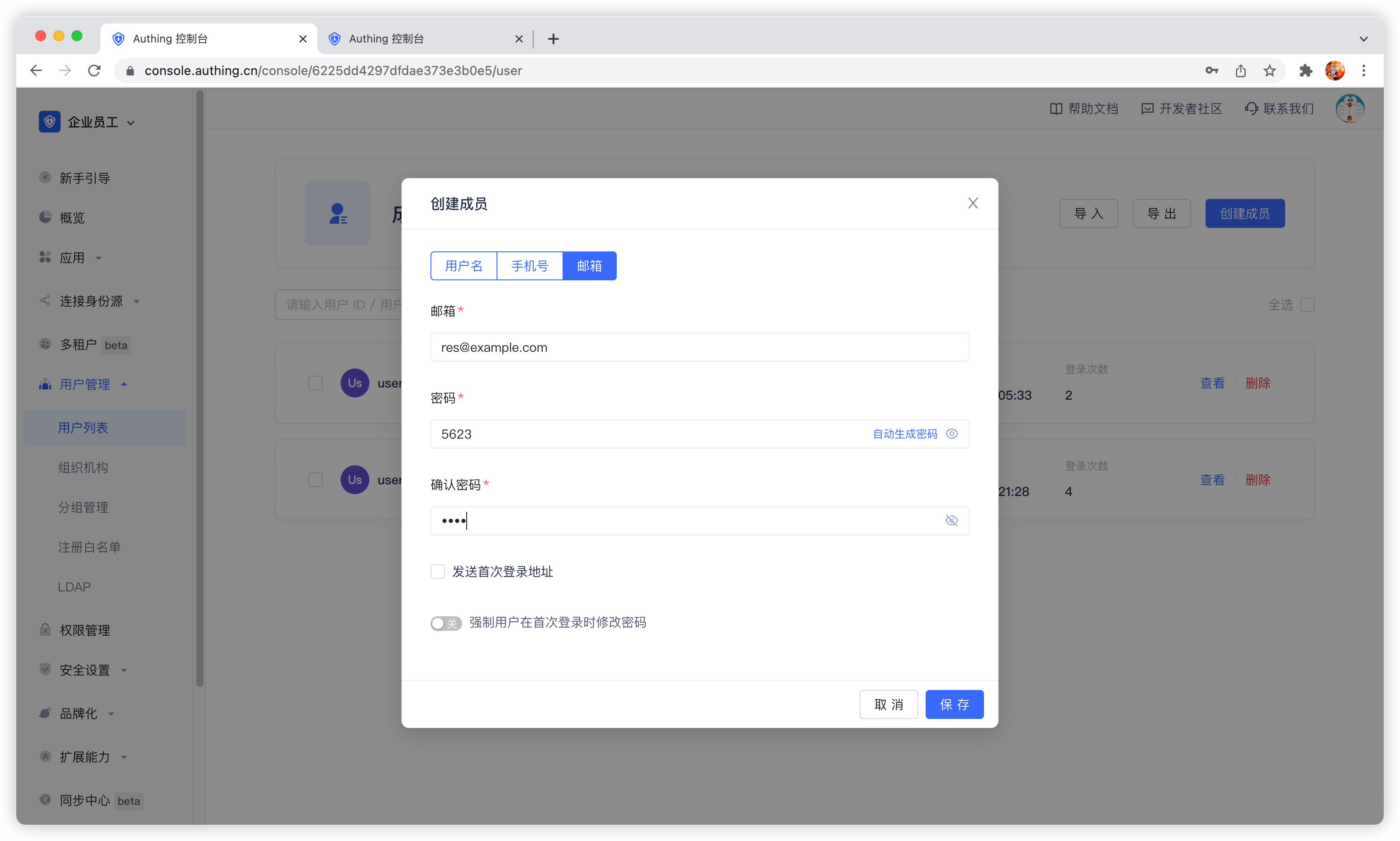The width and height of the screenshot is (1400, 841).
Task: Switch to the 用户名 tab
Action: [463, 266]
